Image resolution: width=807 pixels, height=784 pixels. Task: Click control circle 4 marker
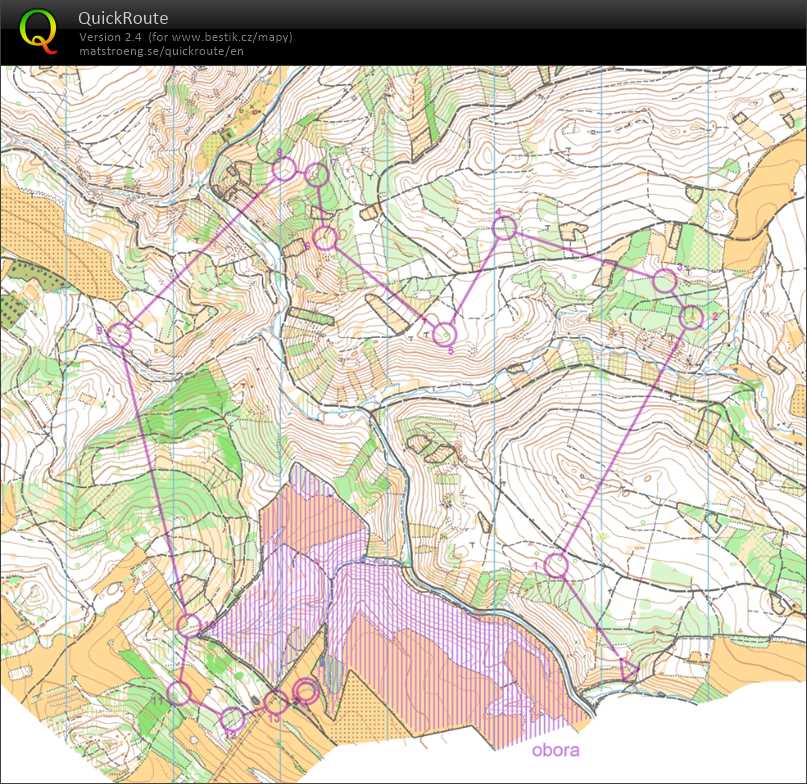tap(505, 228)
